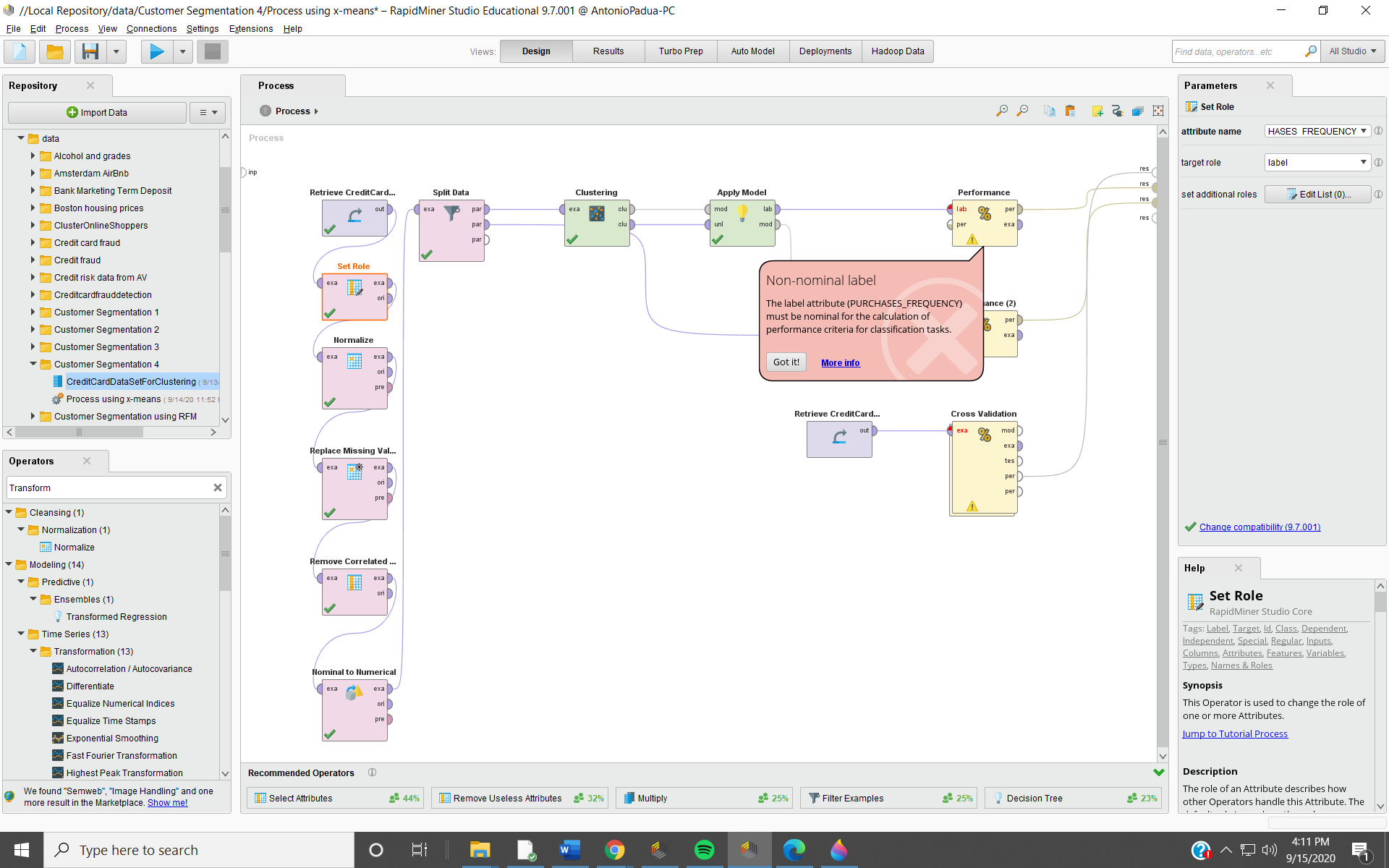Expand the Credit card fraud folder
This screenshot has height=868, width=1389.
[x=33, y=242]
